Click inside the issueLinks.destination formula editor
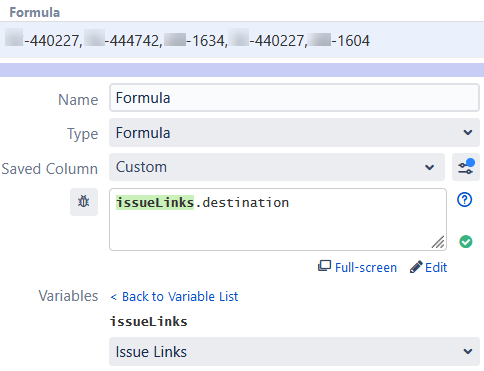This screenshot has height=371, width=484. pos(278,219)
